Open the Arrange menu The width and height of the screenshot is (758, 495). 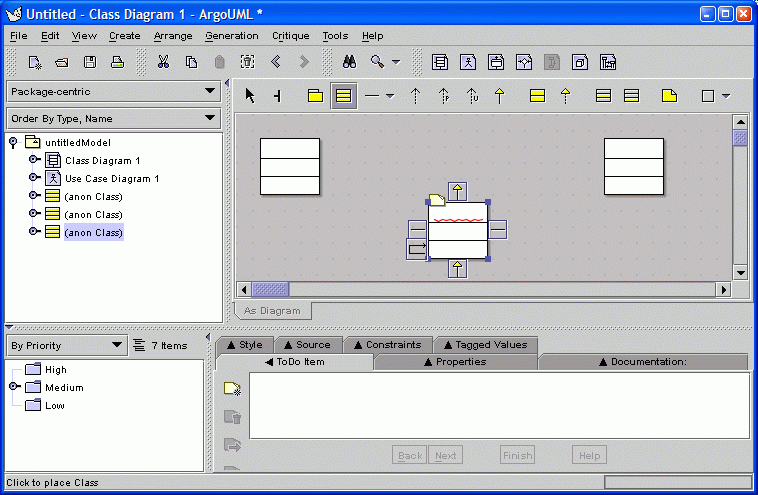tap(173, 36)
